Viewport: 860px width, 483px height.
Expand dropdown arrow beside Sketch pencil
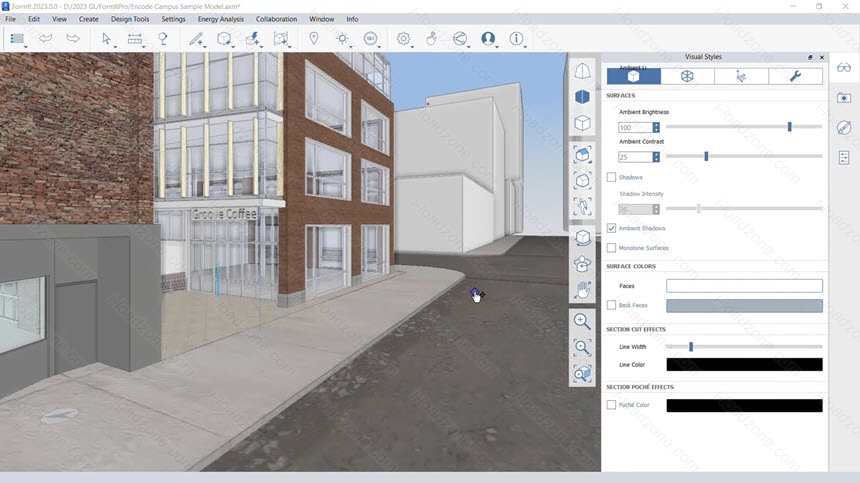point(205,47)
